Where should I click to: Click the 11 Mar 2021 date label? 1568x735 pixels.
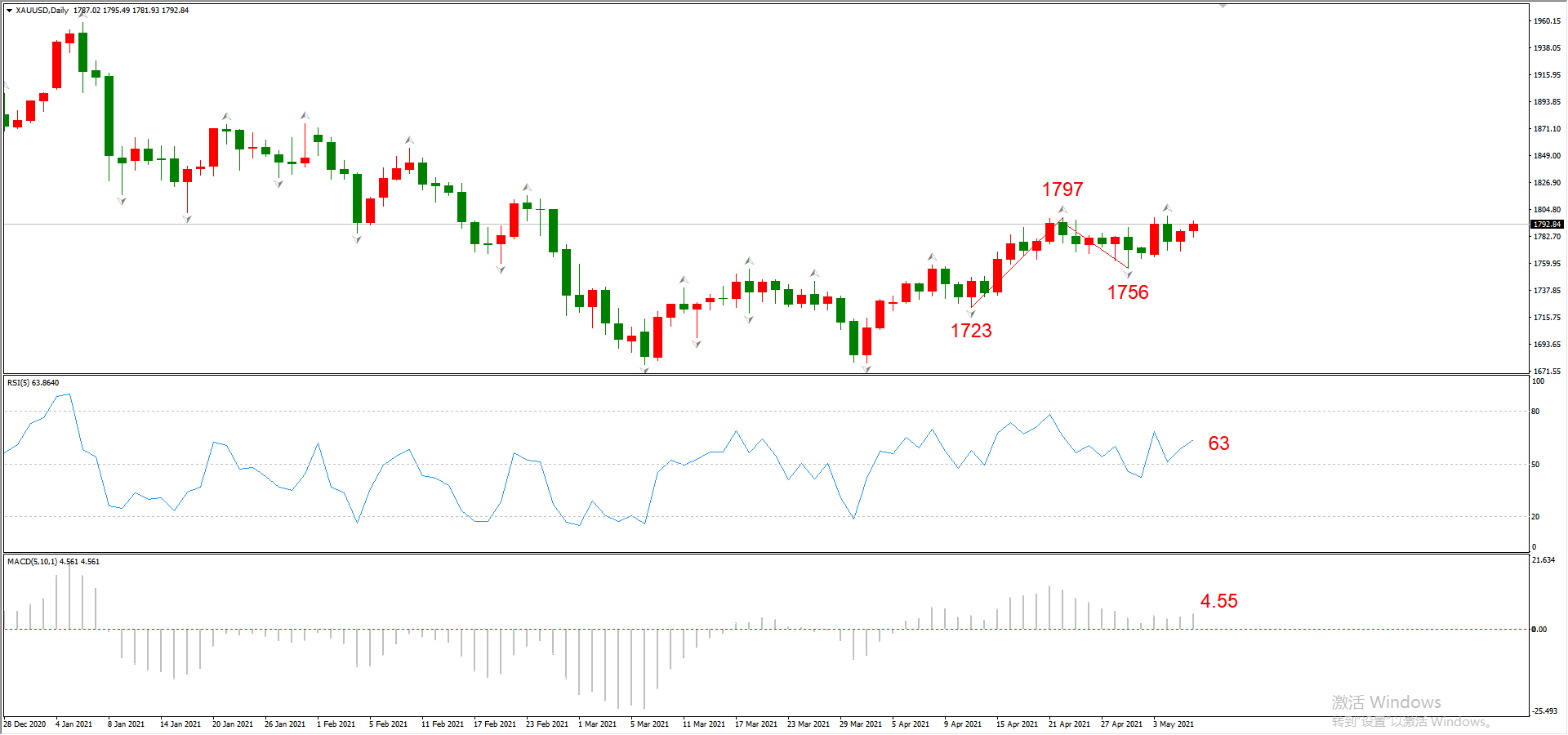pos(704,724)
